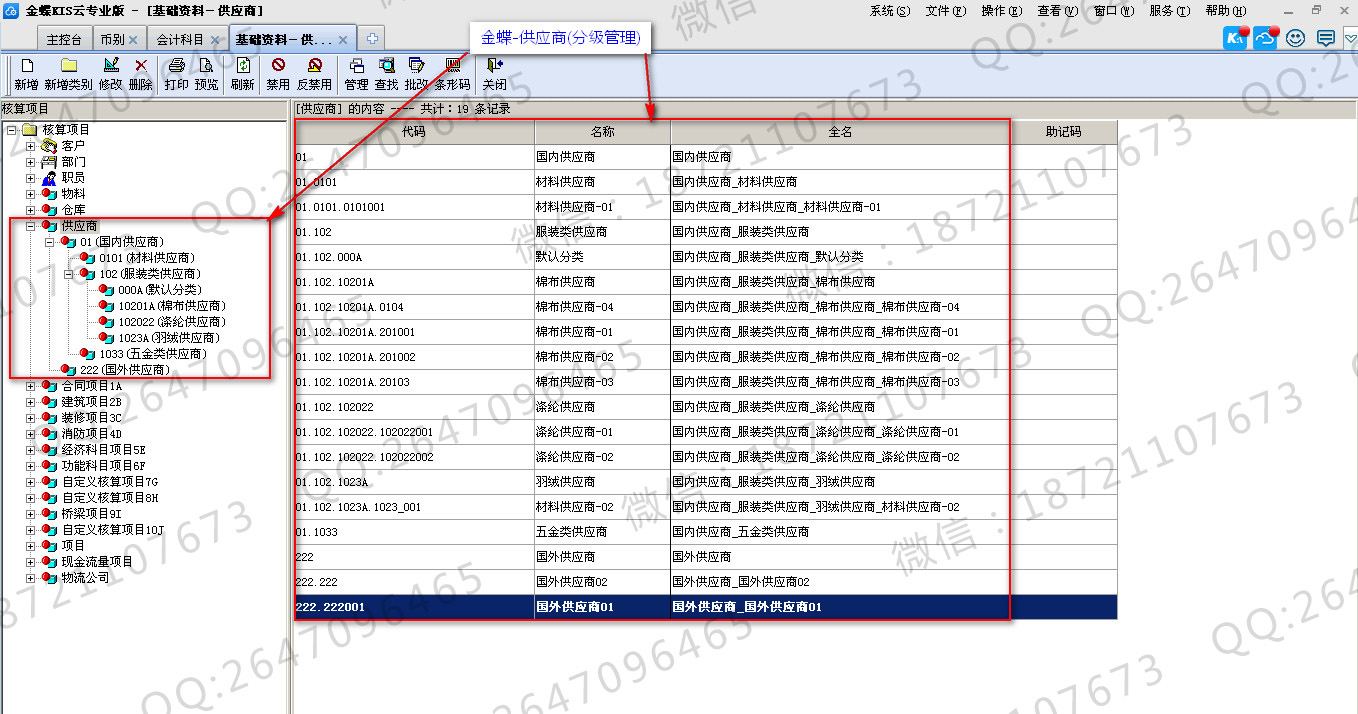Click the 查找 (Find) toolbar icon
The height and width of the screenshot is (714, 1358).
[x=386, y=67]
